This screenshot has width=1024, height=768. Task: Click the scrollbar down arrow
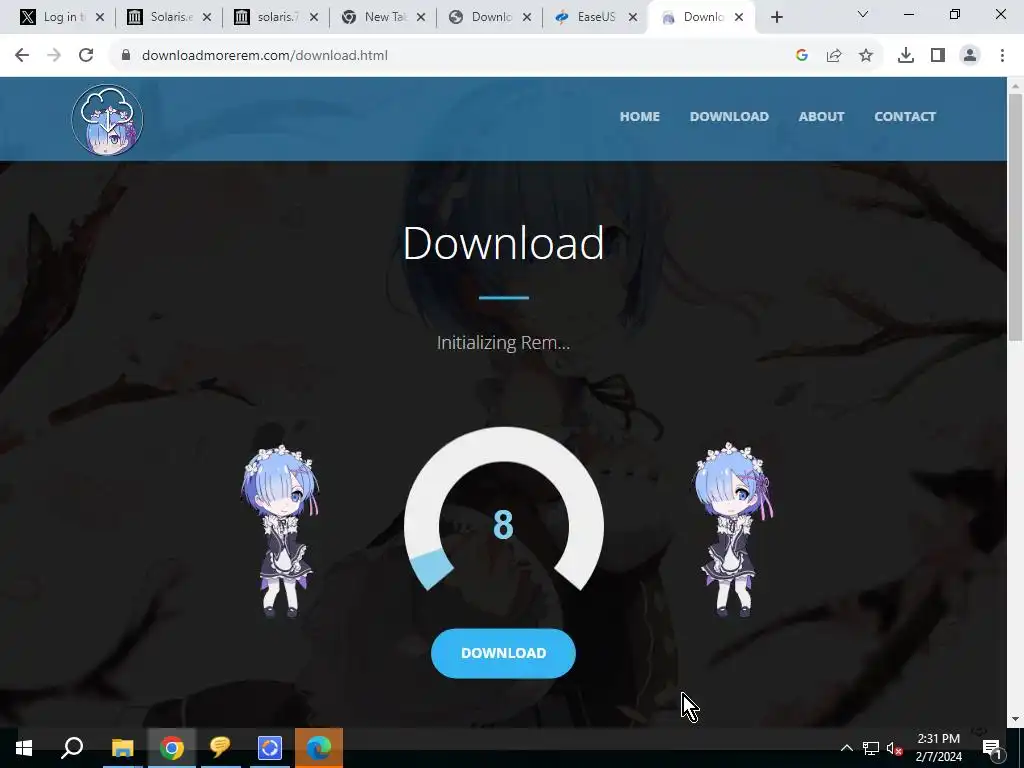[1015, 719]
